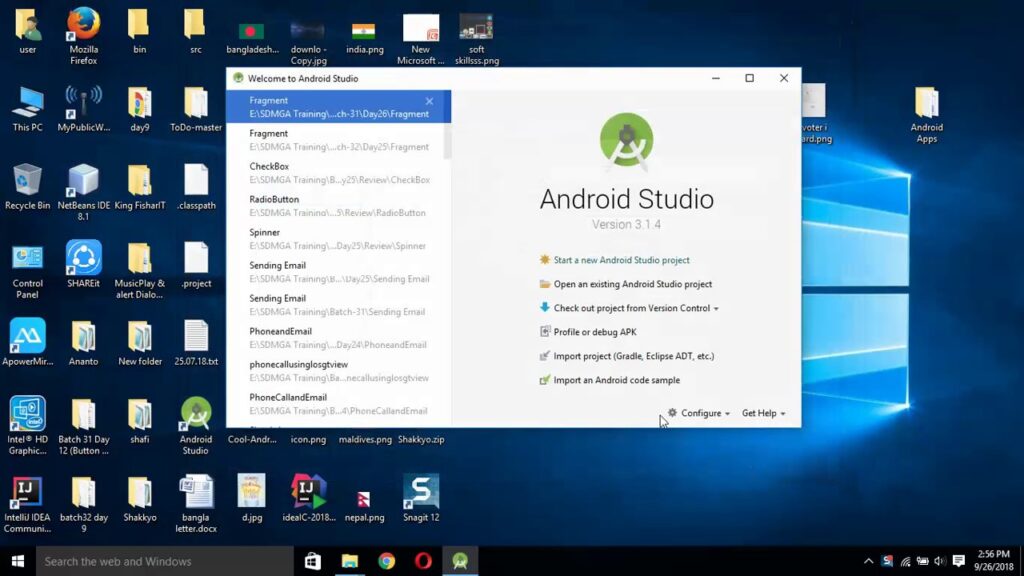Screen dimensions: 1024x576
Task: Select bangla letter.docx file on desktop
Action: [x=196, y=505]
